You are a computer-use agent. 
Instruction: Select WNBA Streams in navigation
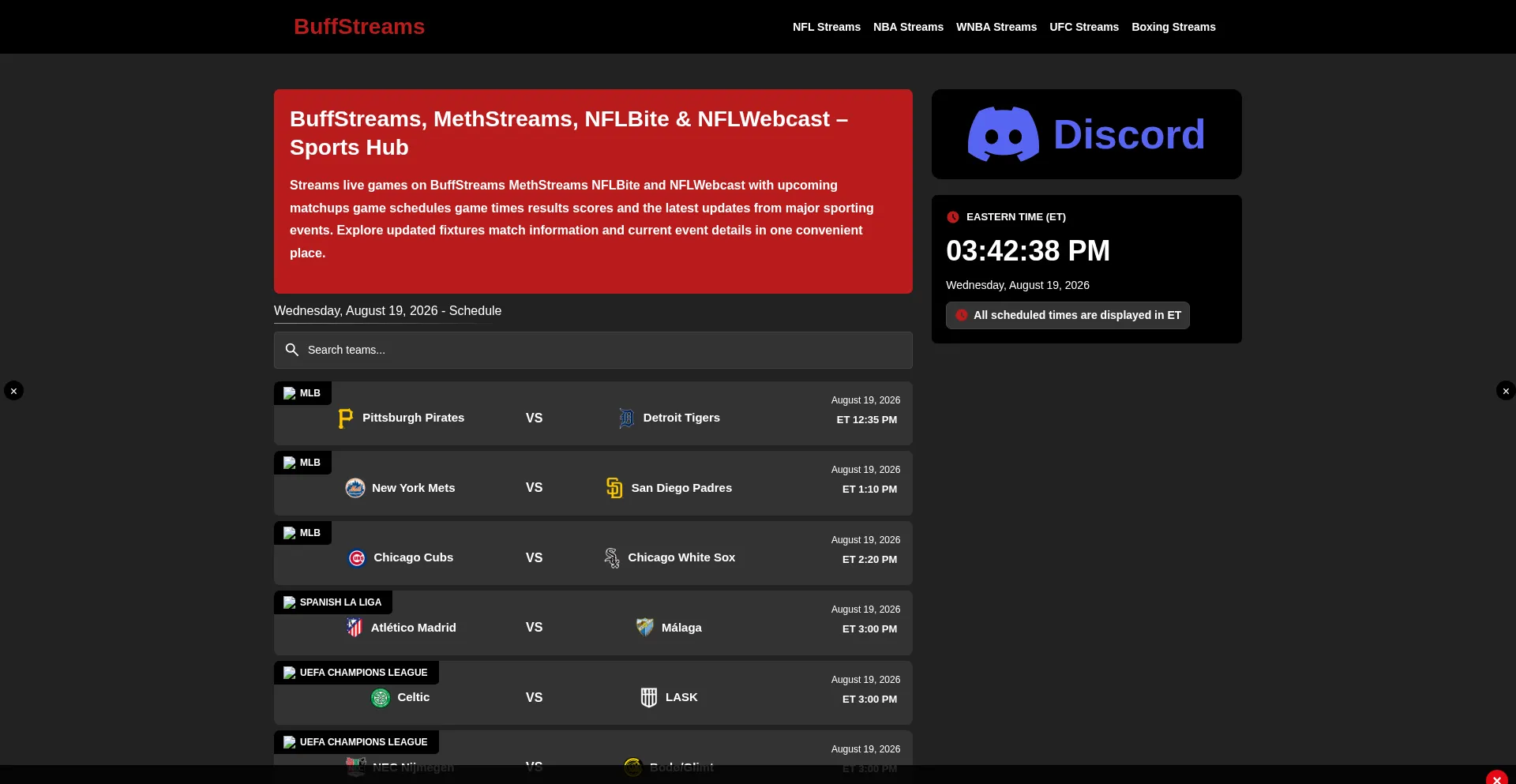[x=996, y=27]
